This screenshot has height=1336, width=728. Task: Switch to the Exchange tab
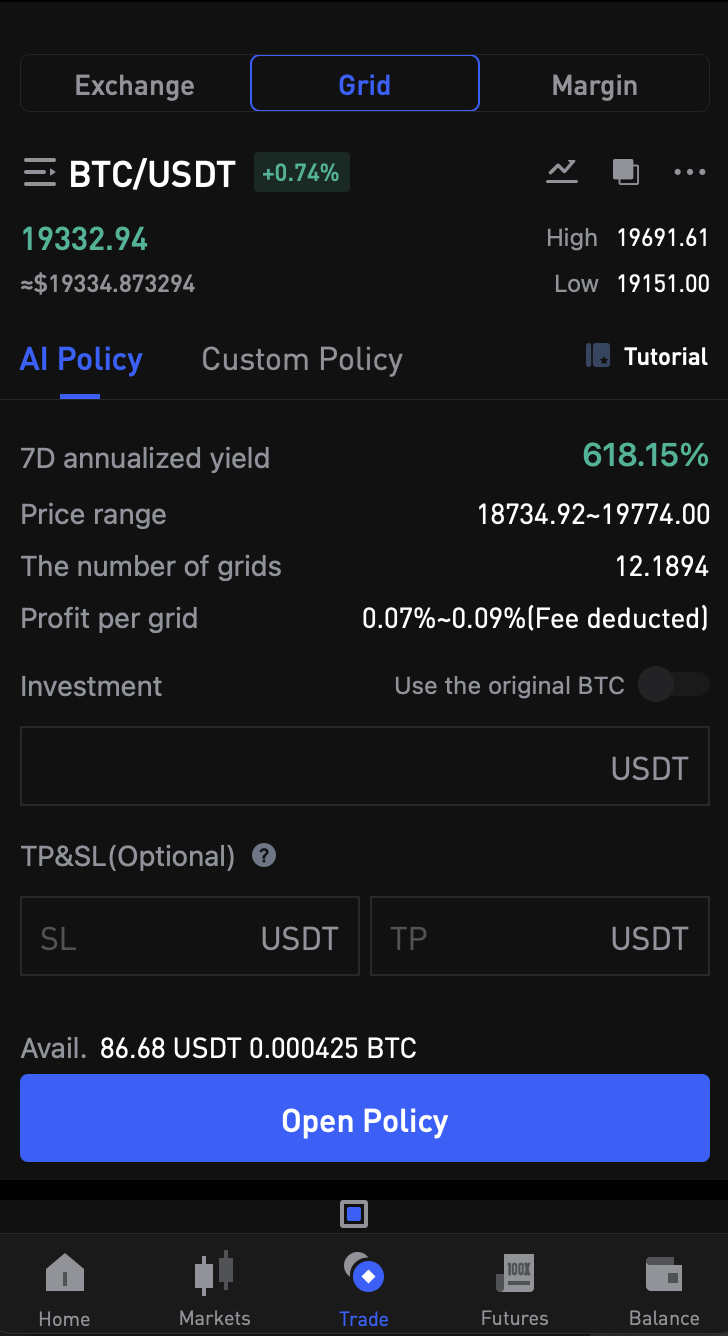click(x=135, y=85)
